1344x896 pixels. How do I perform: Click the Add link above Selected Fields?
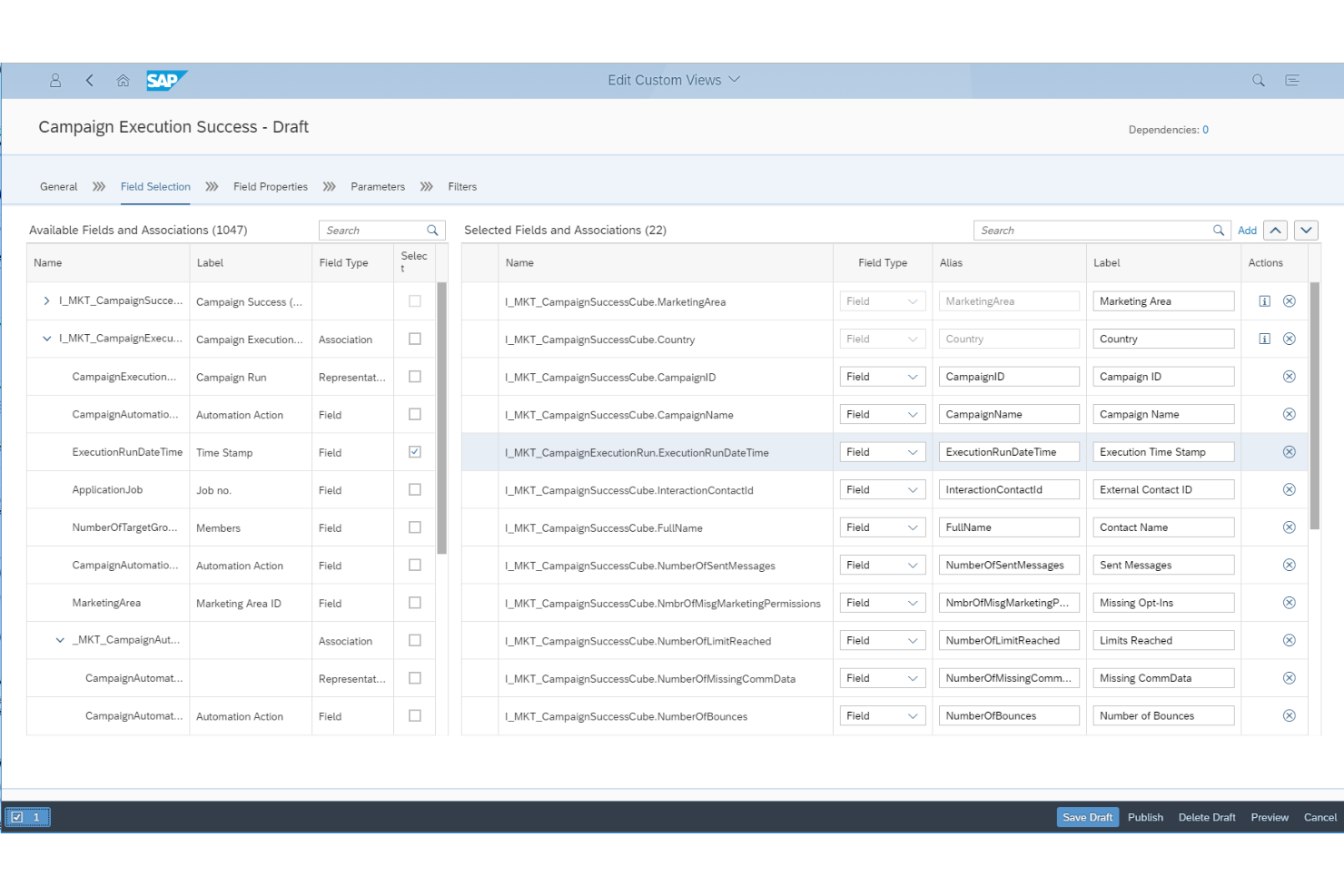pyautogui.click(x=1247, y=230)
